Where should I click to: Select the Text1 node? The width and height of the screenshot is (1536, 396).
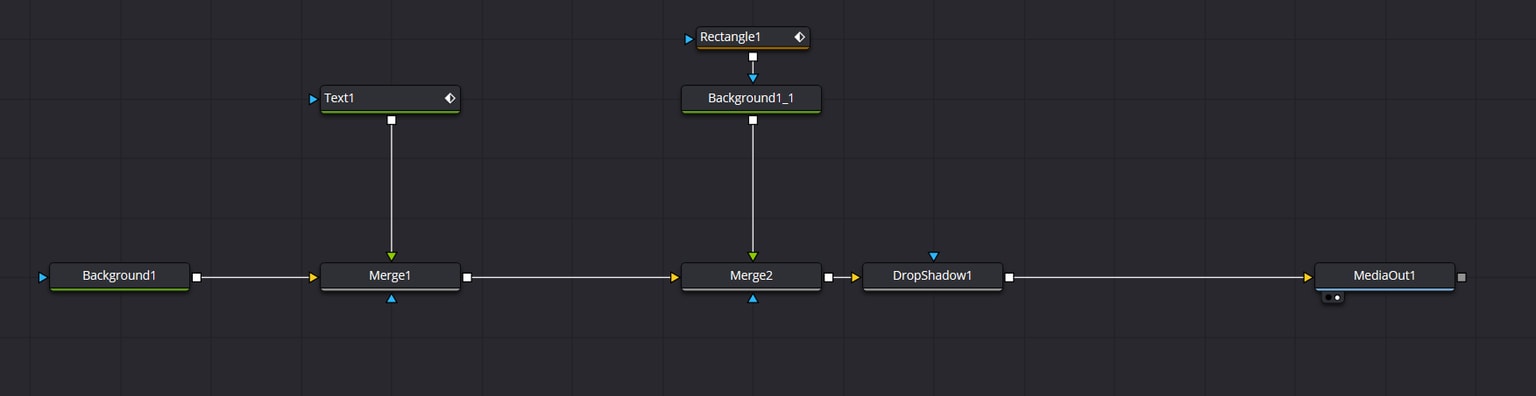pyautogui.click(x=390, y=99)
